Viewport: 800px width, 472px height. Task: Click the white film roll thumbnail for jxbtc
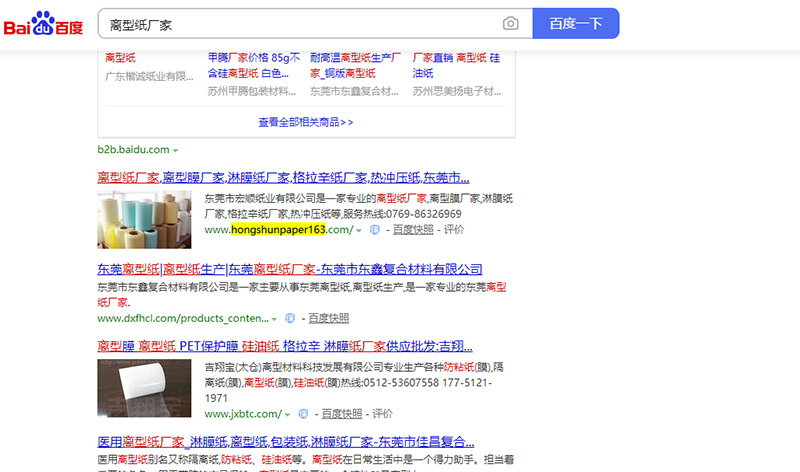pyautogui.click(x=144, y=388)
